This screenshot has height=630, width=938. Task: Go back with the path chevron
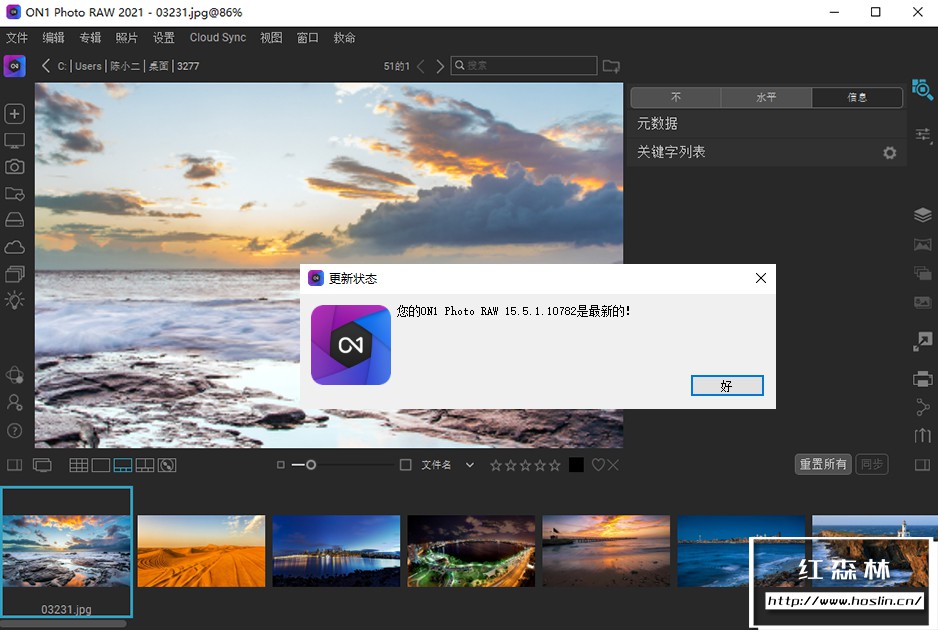46,66
